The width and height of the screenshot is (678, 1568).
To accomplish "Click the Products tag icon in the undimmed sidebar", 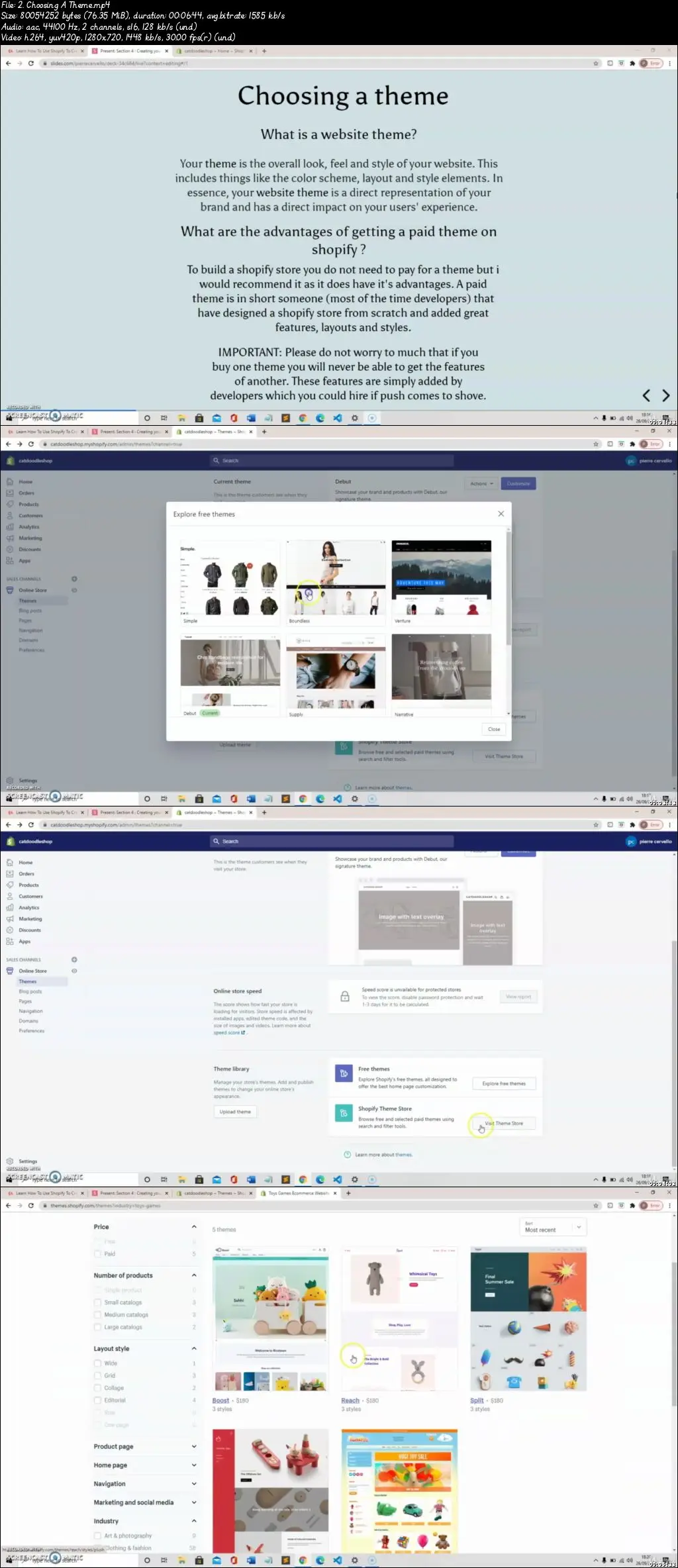I will (10, 885).
